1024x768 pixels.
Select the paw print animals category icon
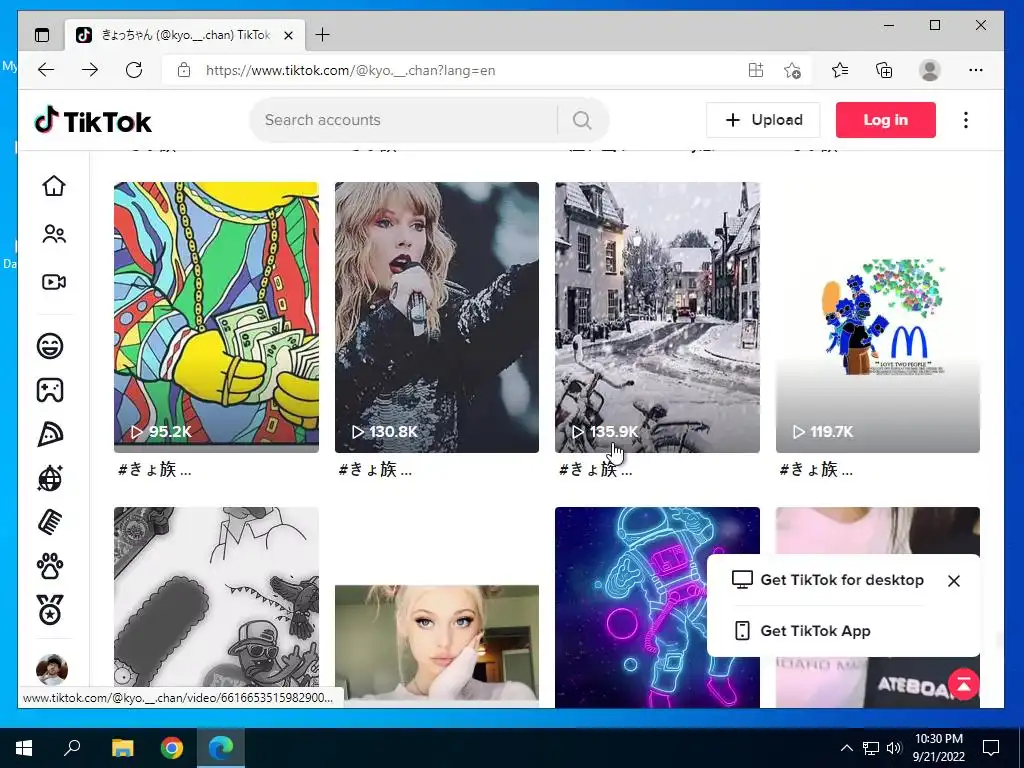(50, 566)
